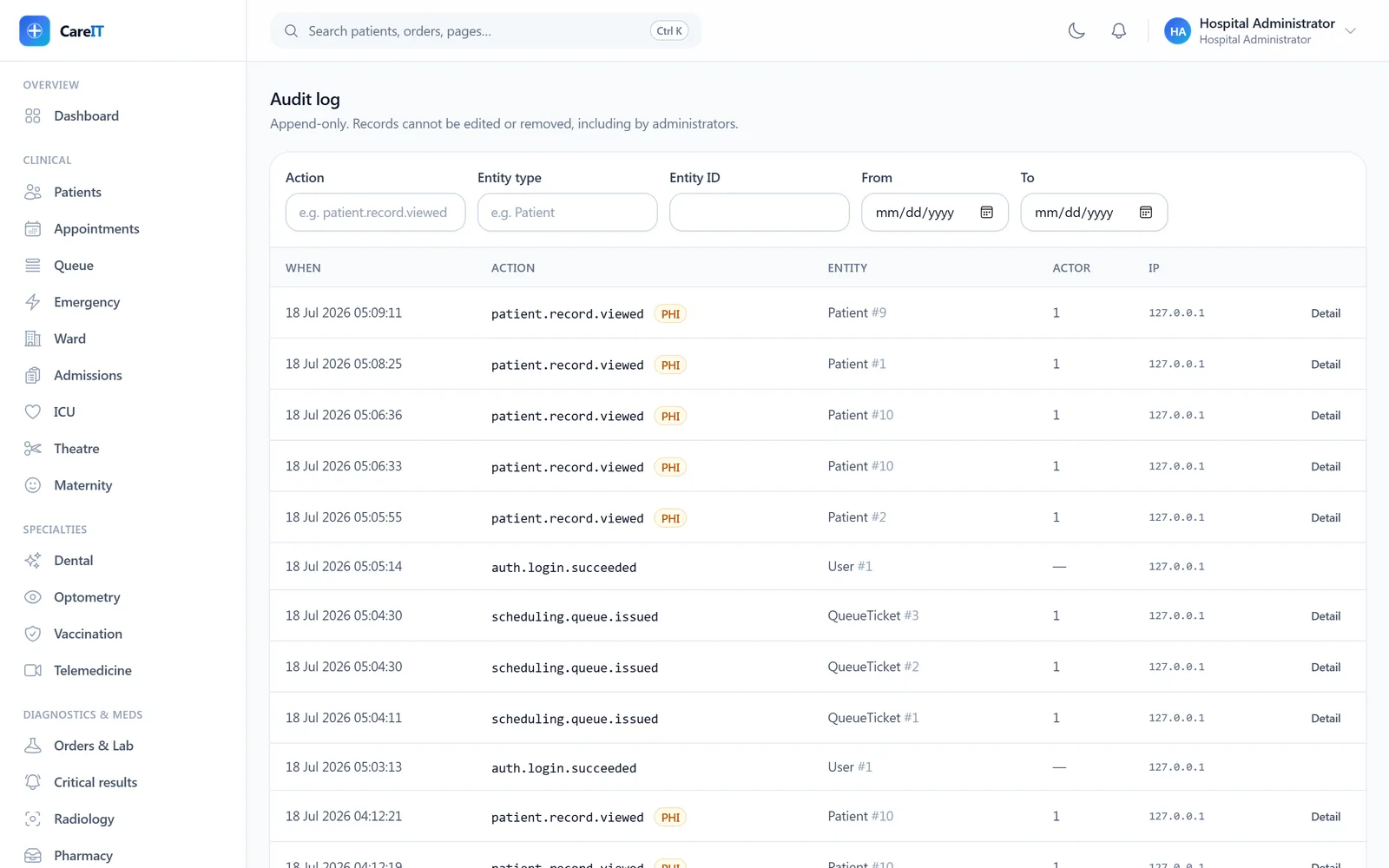The height and width of the screenshot is (868, 1389).
Task: Click the Vaccination shield icon
Action: [33, 634]
